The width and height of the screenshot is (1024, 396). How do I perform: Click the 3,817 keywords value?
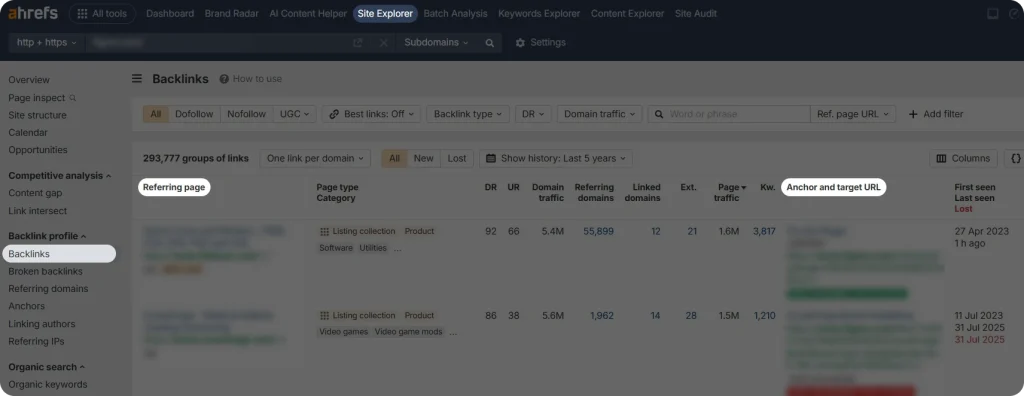pos(764,231)
